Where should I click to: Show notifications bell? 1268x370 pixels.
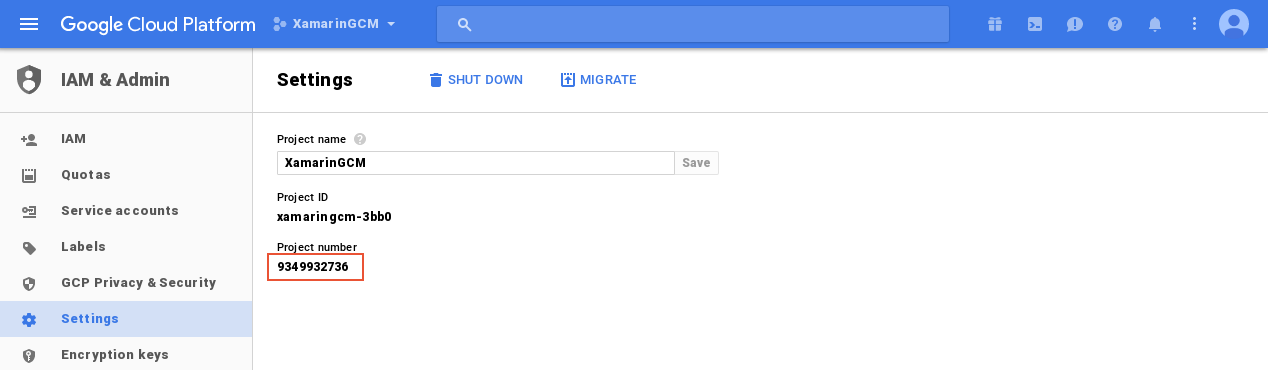pos(1155,24)
